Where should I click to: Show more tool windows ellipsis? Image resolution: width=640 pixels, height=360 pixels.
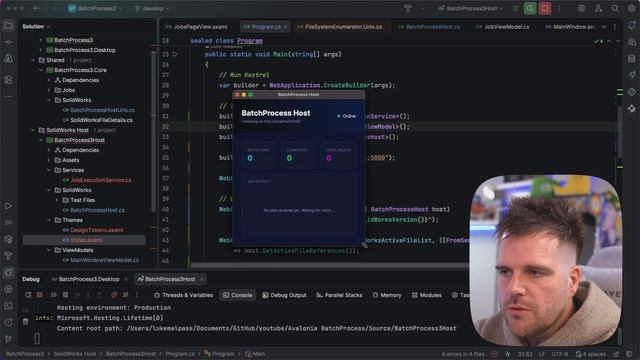pos(8,97)
